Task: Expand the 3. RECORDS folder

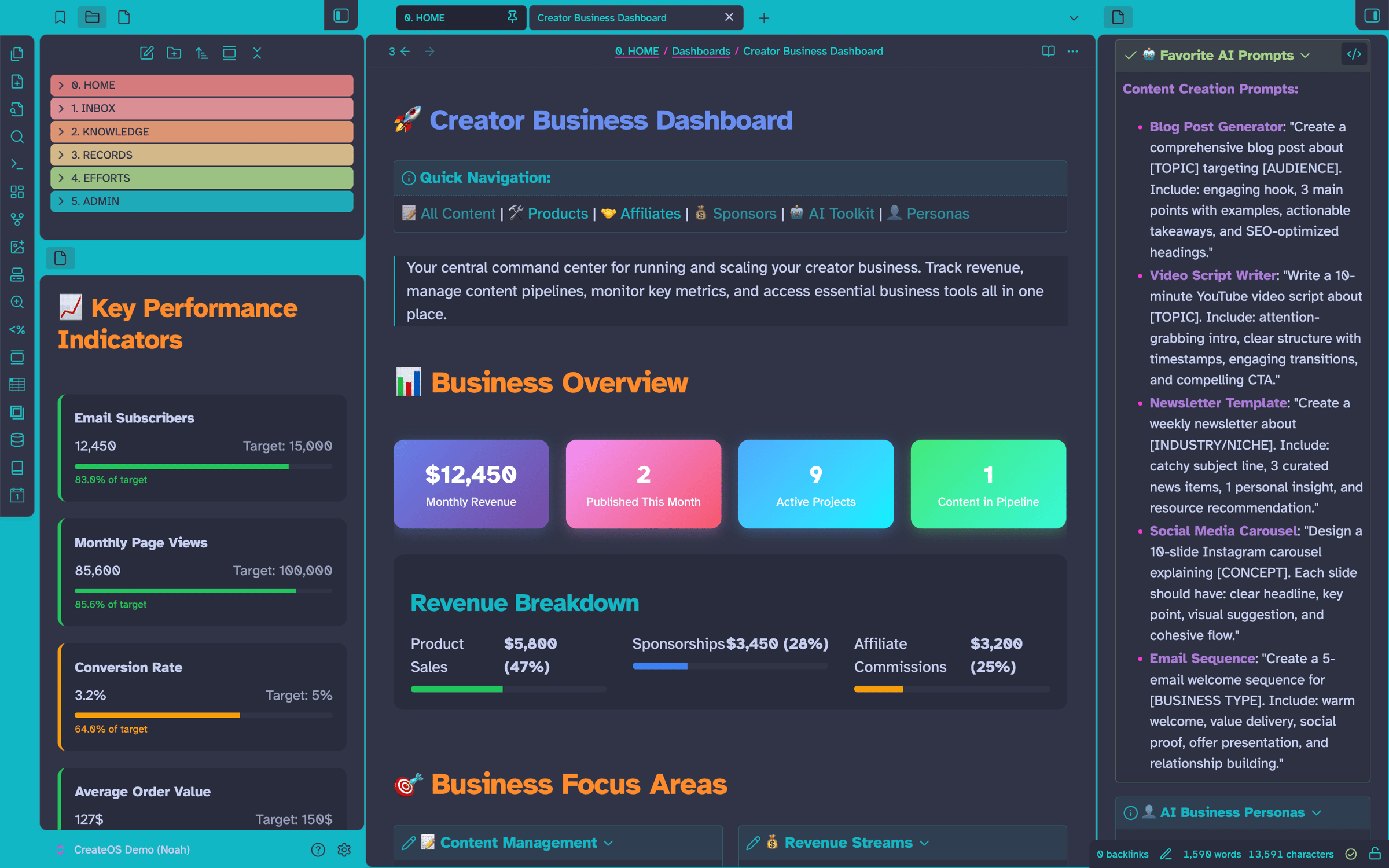Action: point(201,155)
